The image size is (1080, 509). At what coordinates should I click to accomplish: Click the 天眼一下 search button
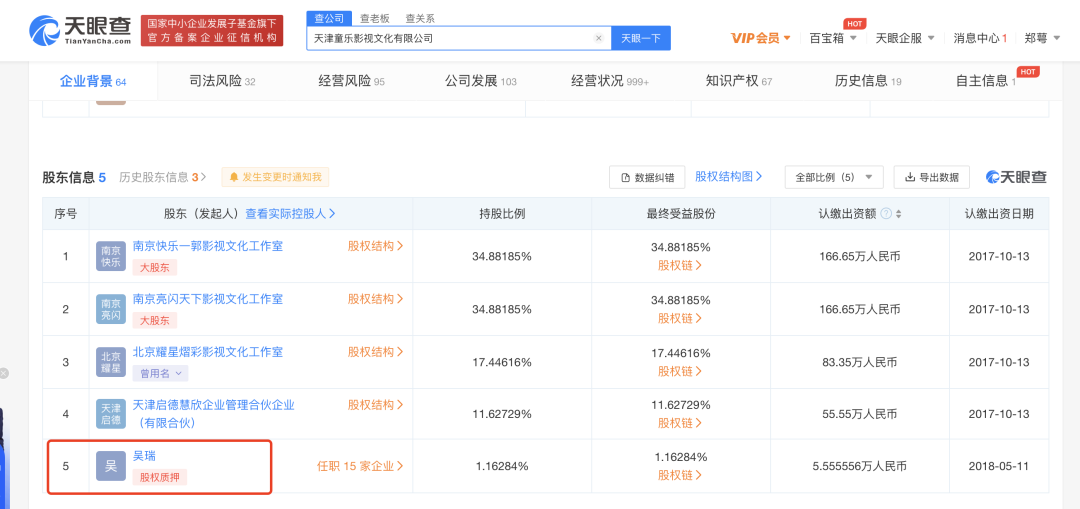pyautogui.click(x=640, y=38)
